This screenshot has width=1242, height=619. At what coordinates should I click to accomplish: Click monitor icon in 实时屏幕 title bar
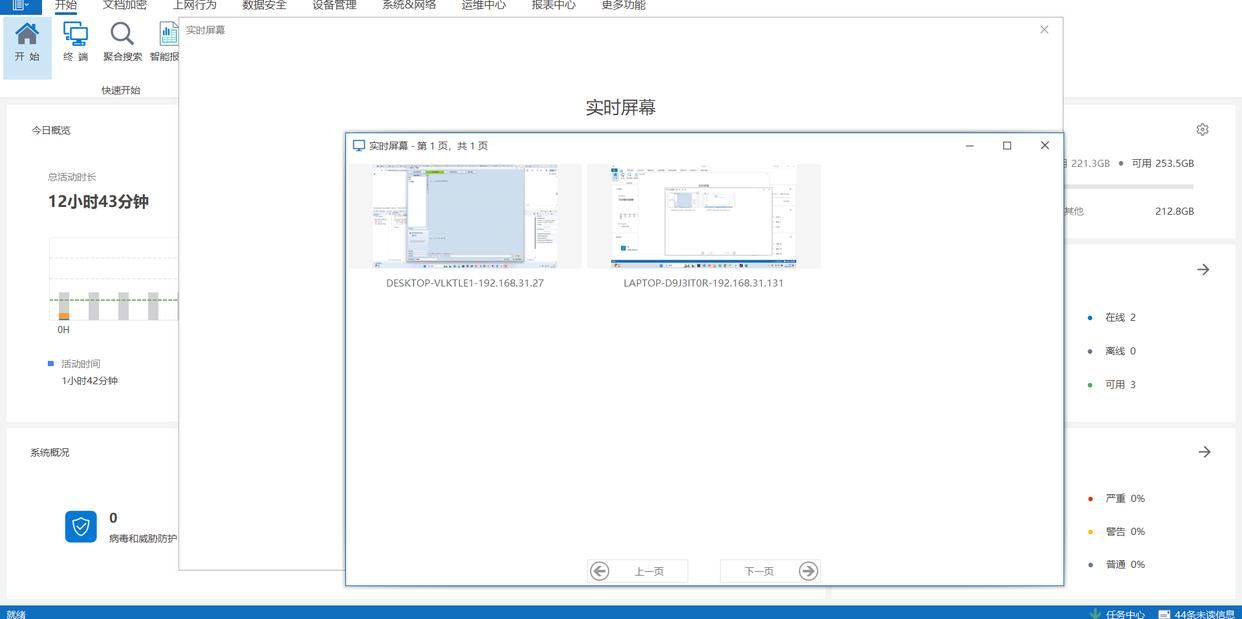tap(359, 146)
